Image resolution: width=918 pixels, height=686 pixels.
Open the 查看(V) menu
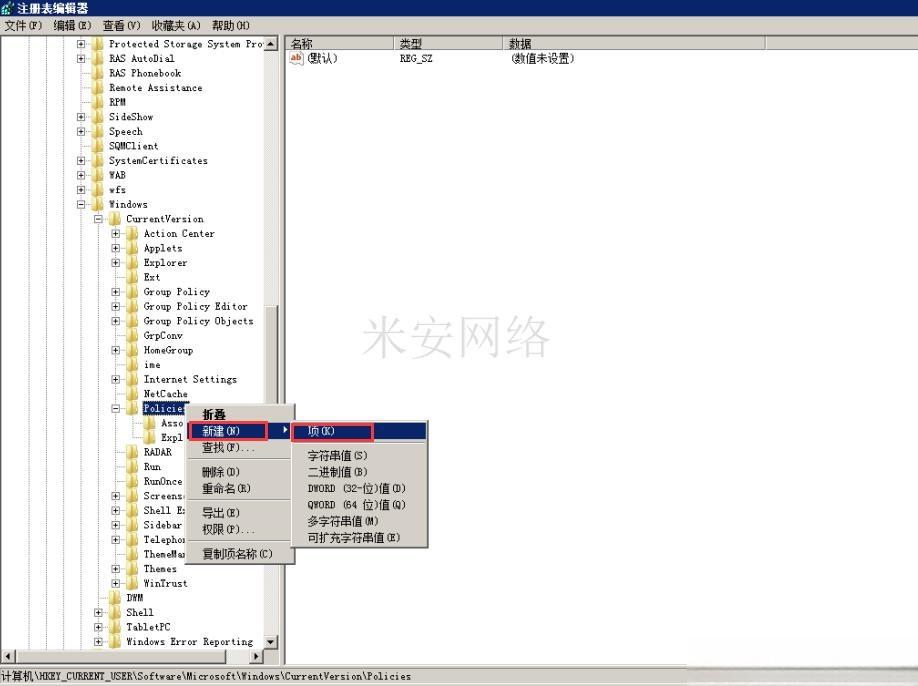click(121, 26)
